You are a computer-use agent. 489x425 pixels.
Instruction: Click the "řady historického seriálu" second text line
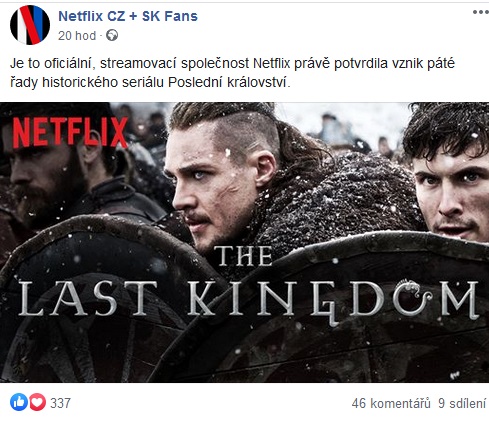click(150, 83)
